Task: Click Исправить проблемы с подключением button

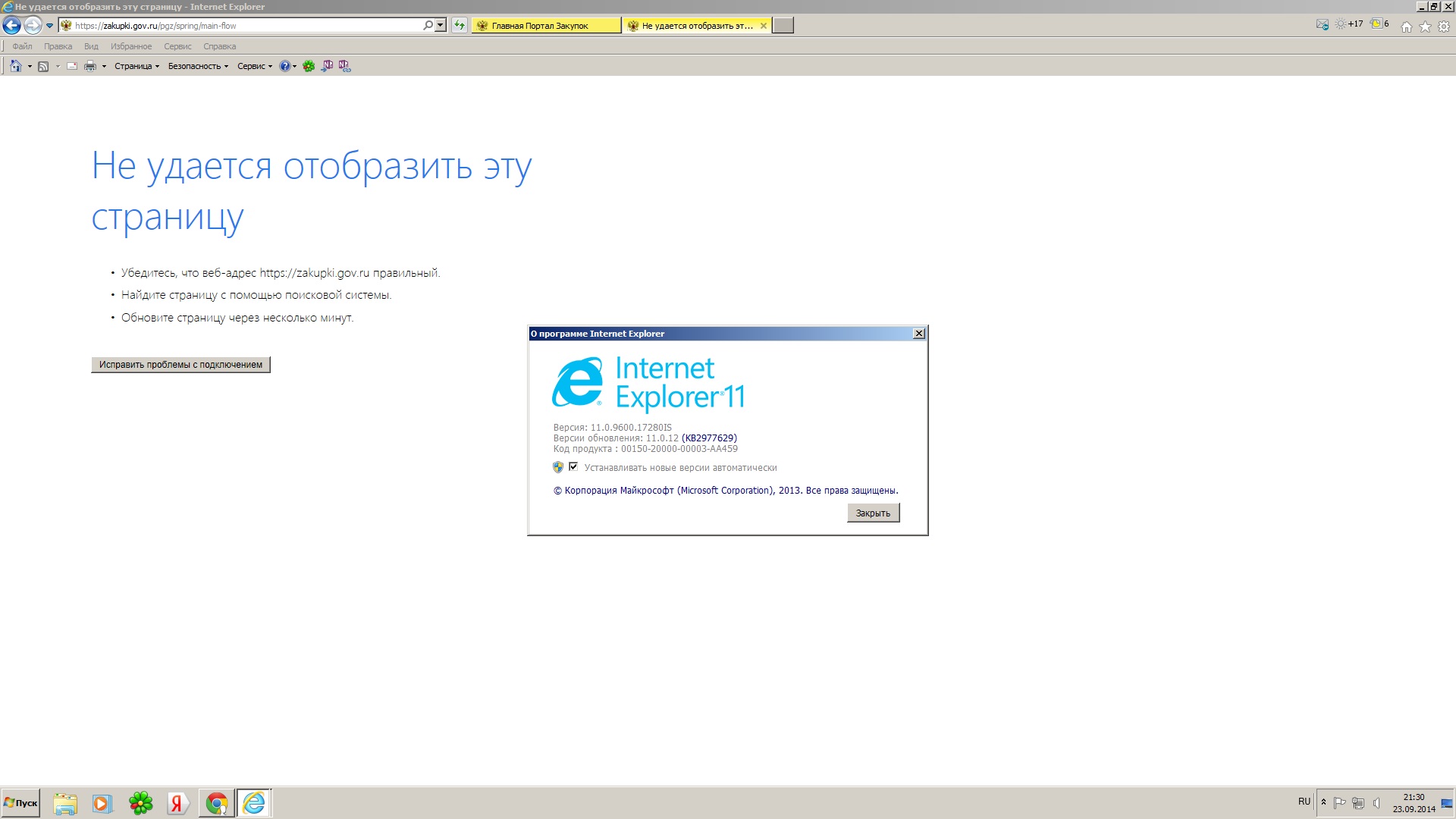Action: point(180,365)
